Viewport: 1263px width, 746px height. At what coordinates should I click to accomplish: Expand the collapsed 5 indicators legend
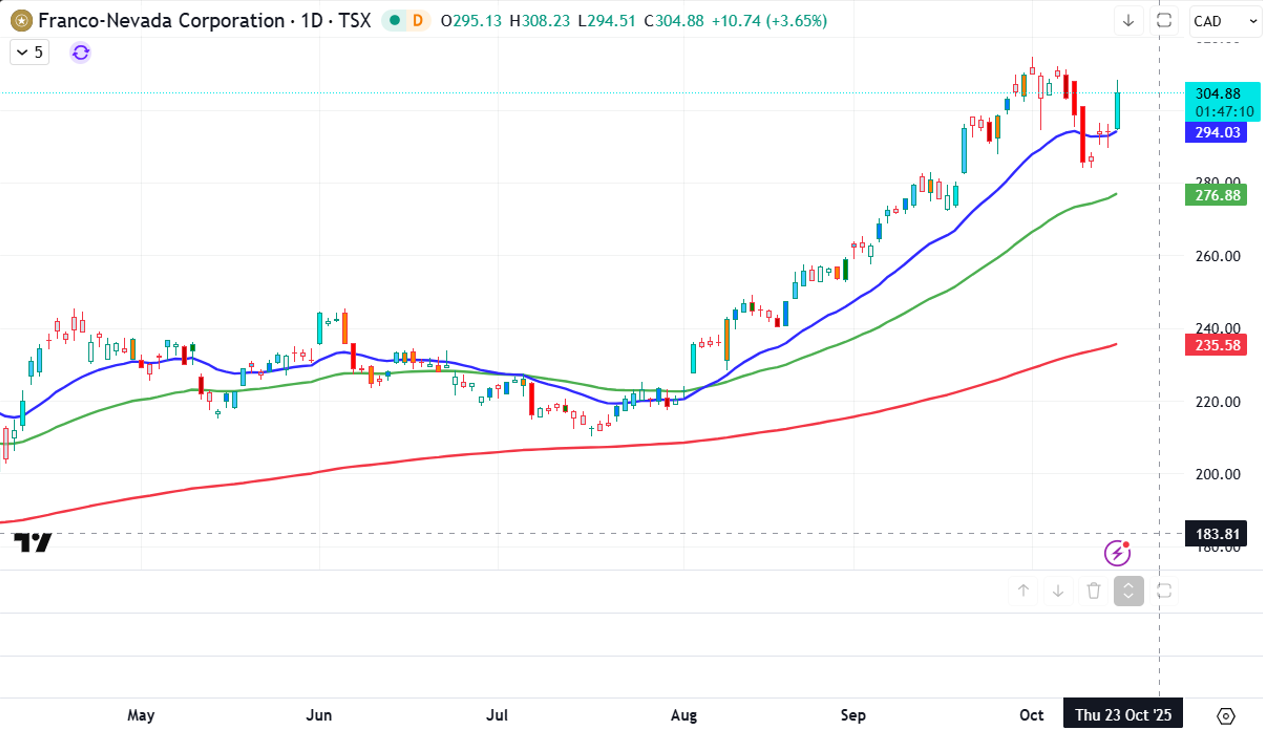(x=30, y=52)
